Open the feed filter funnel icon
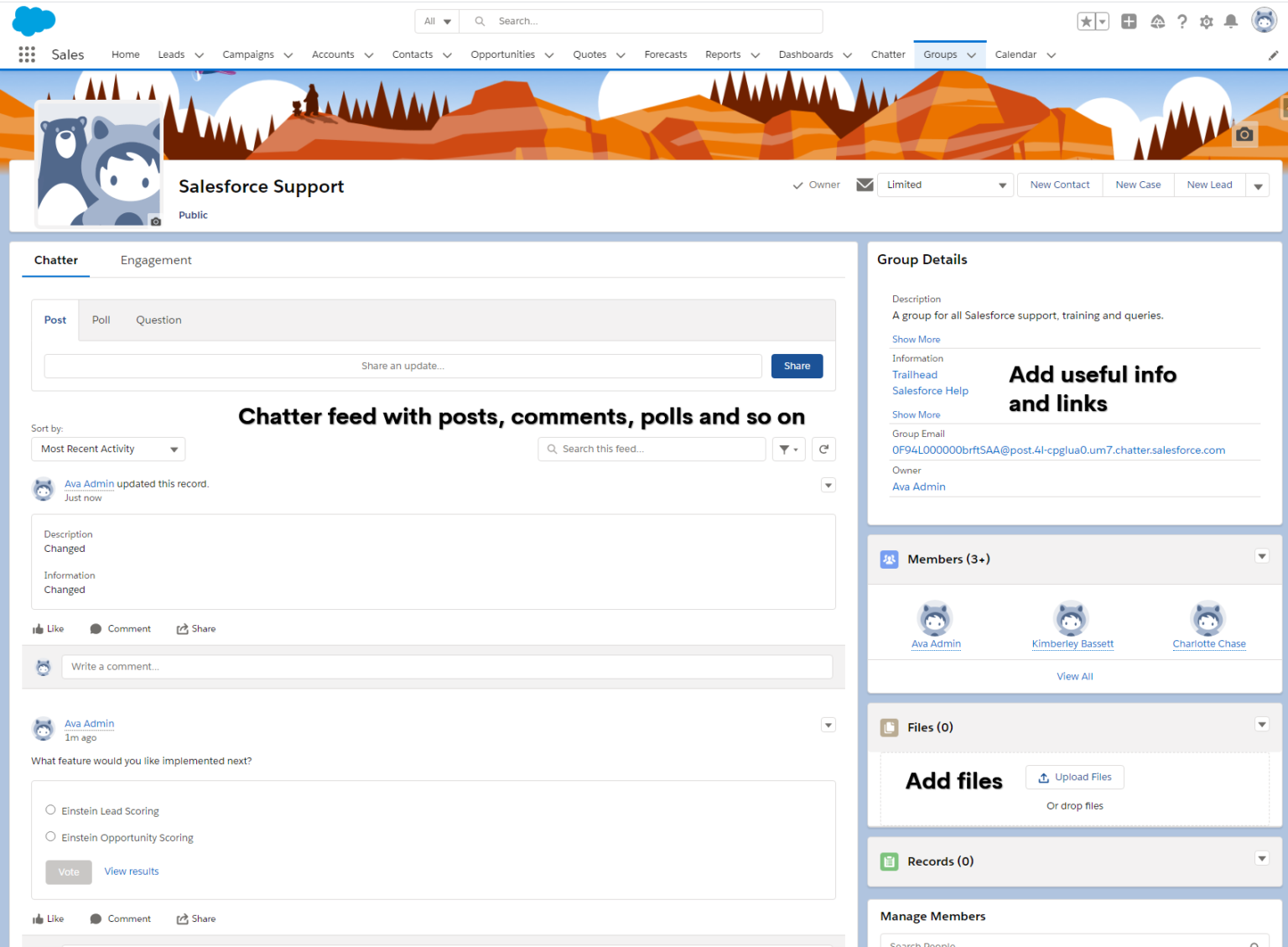Viewport: 1288px width, 947px height. point(787,449)
